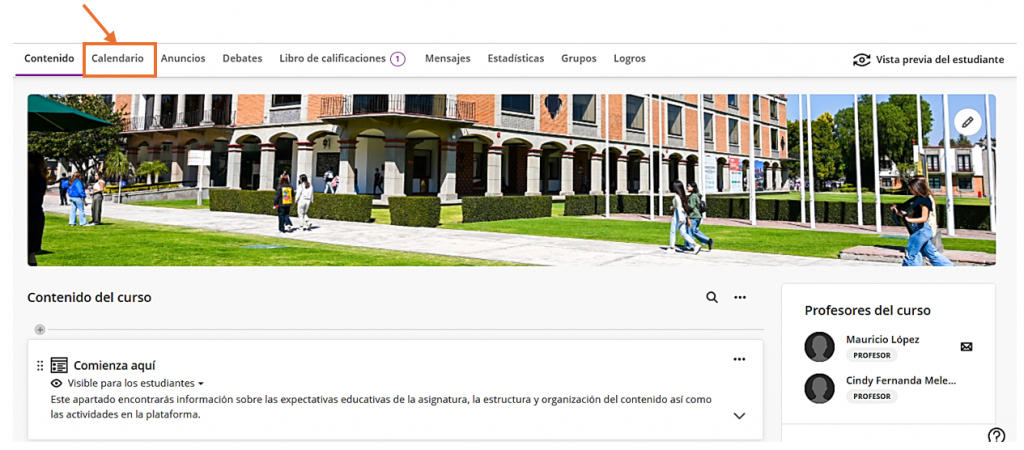
Task: Open Visible para los estudiantes dropdown
Action: 136,383
